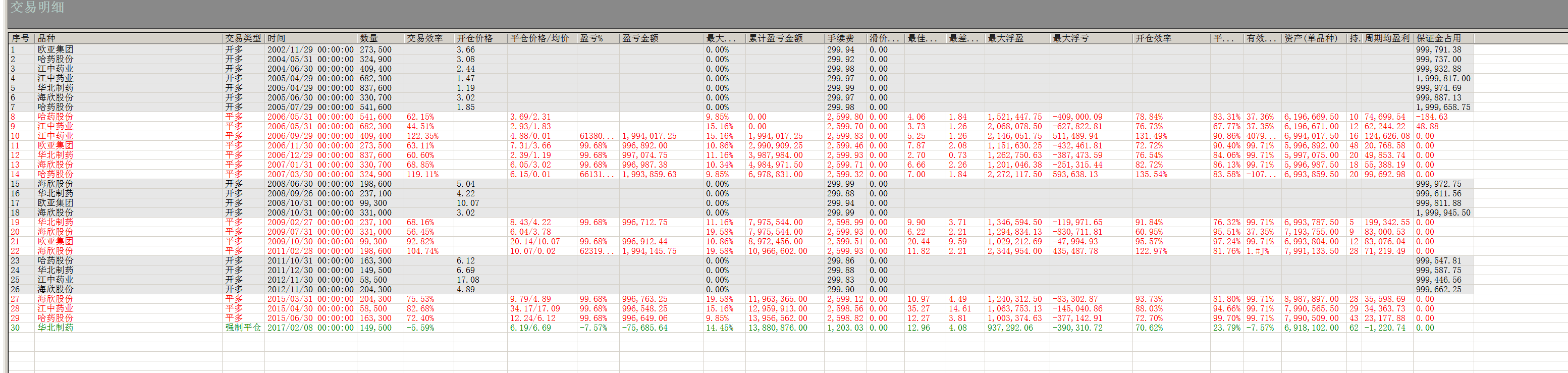Viewport: 1568px width, 373px height.
Task: Click margin value 1,999,658.75
Action: [x=1443, y=107]
